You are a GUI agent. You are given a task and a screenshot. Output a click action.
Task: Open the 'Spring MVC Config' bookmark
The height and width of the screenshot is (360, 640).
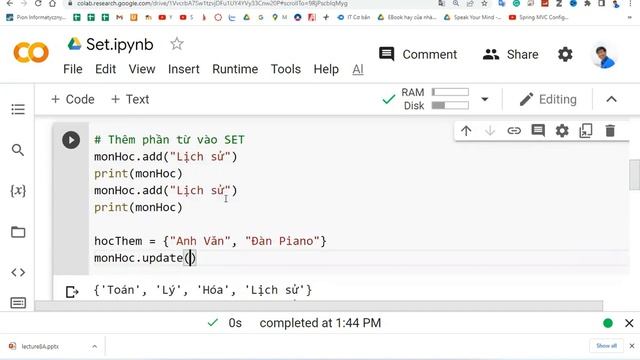539,17
